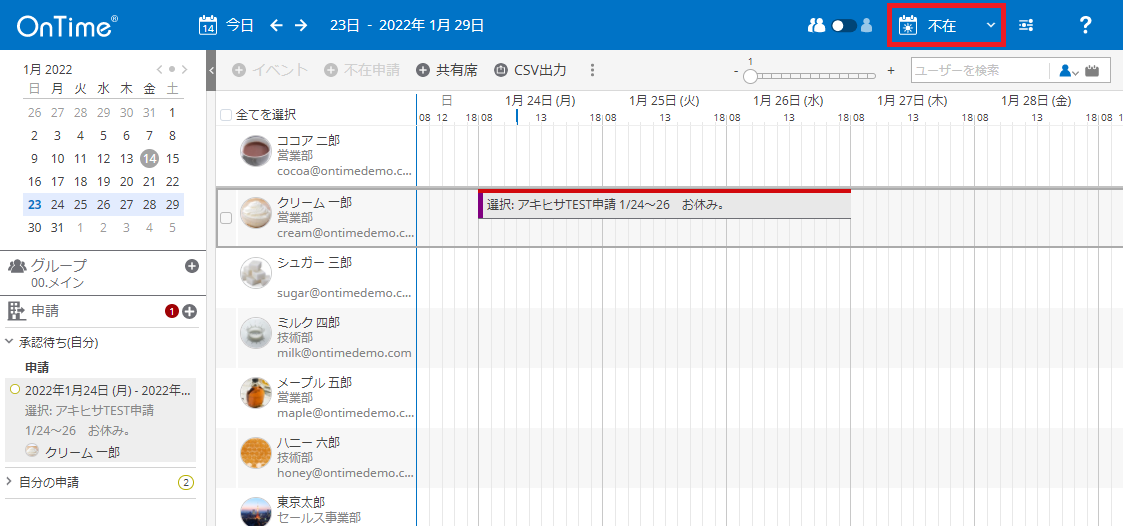1123x526 pixels.
Task: Click the mini calendar today dot
Action: [172, 70]
